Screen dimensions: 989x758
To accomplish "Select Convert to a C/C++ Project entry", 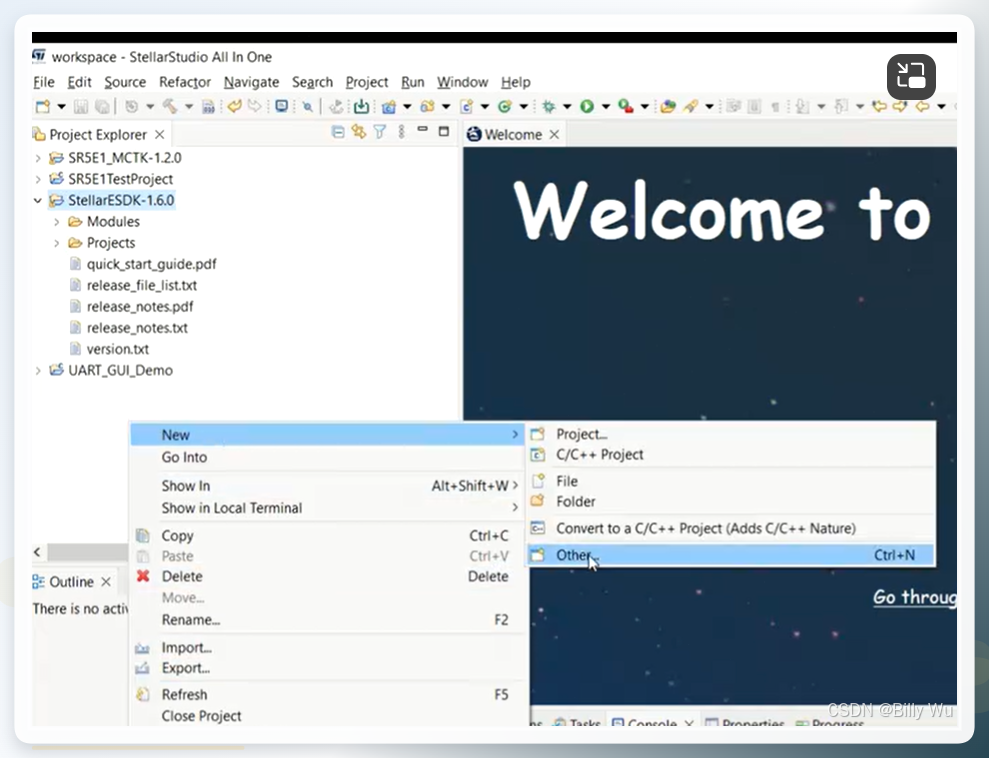I will (x=731, y=528).
